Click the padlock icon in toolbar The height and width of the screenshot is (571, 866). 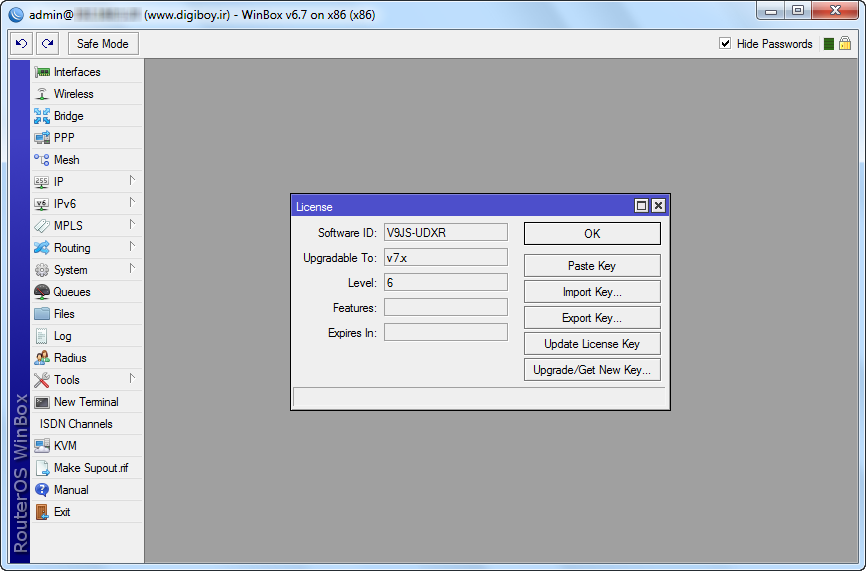[x=845, y=43]
